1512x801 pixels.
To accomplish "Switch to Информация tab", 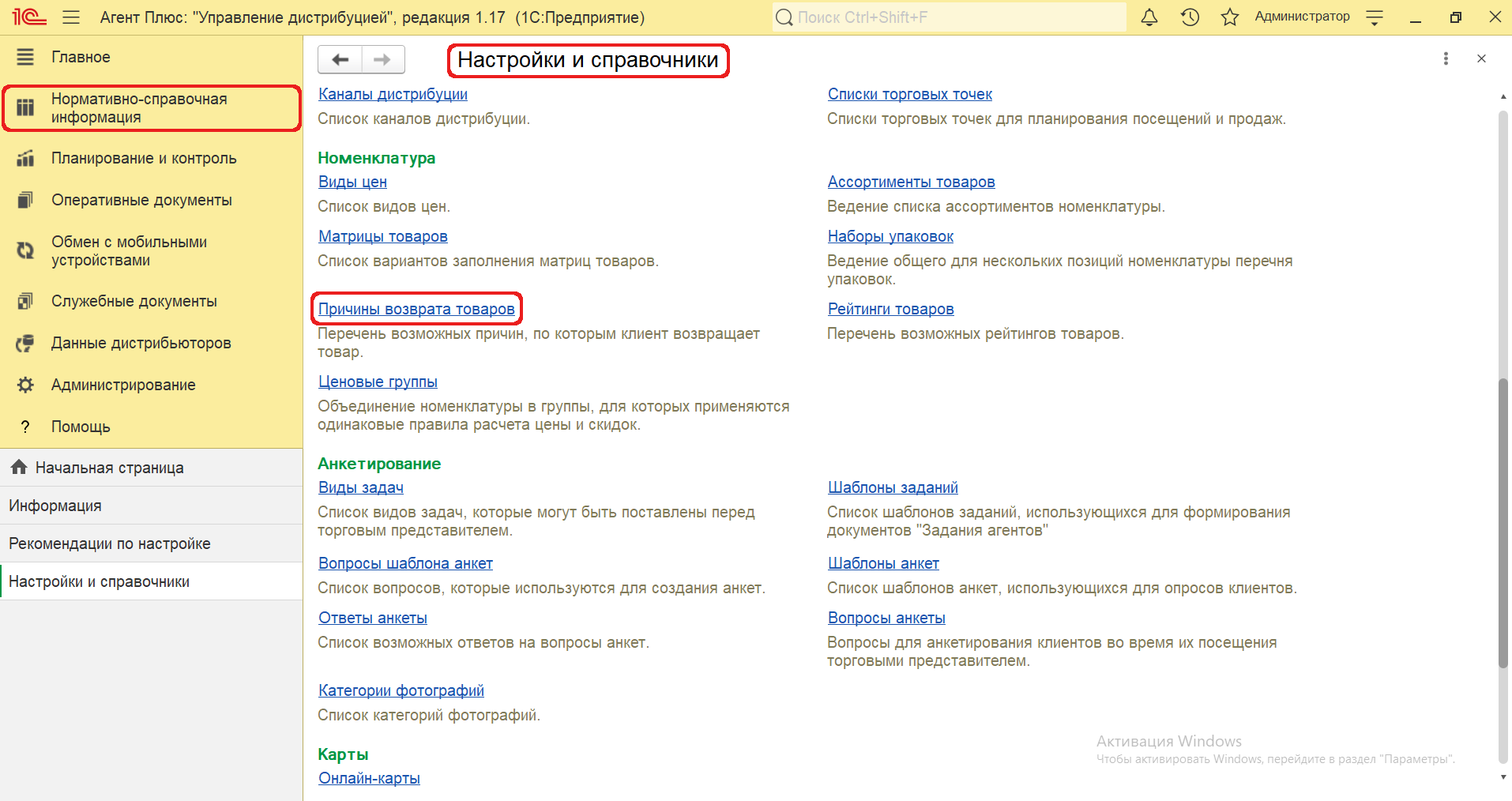I will coord(151,506).
